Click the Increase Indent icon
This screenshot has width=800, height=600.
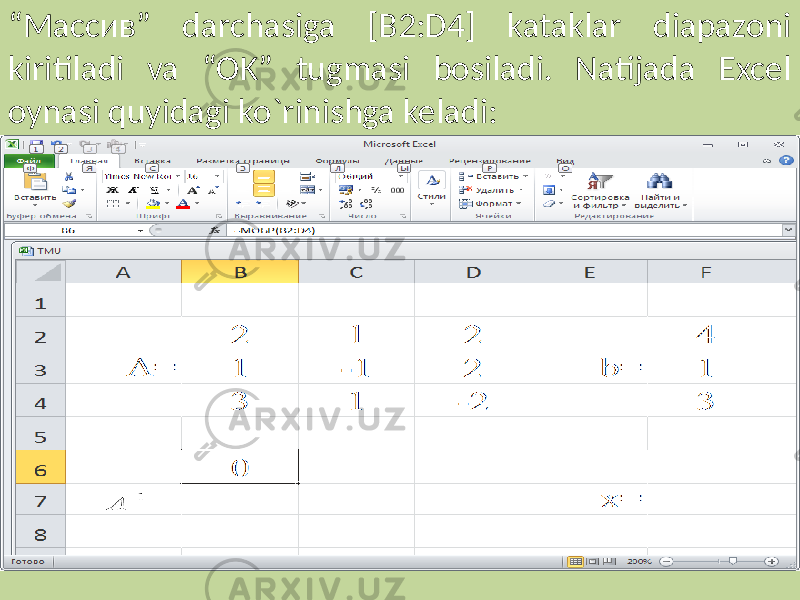[x=261, y=204]
